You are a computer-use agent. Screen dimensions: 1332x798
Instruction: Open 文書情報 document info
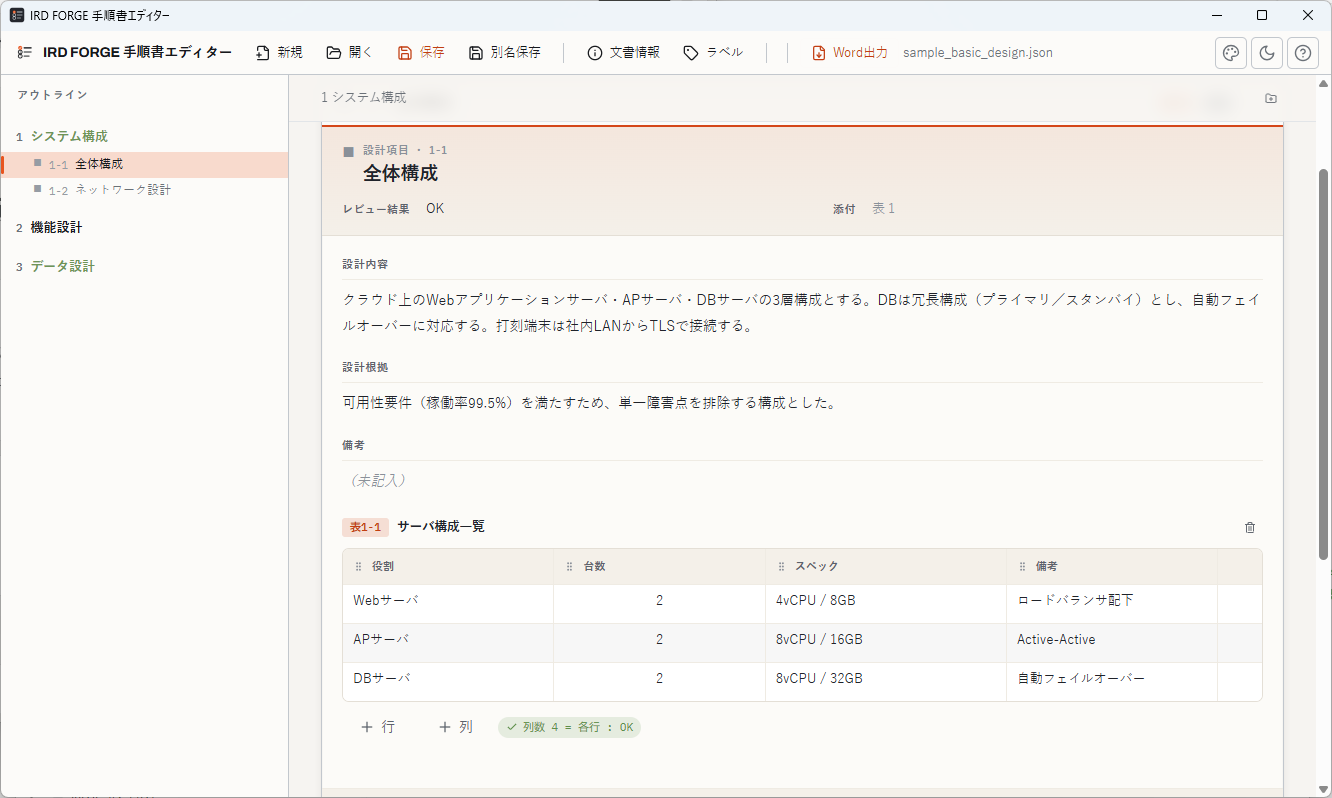[624, 52]
